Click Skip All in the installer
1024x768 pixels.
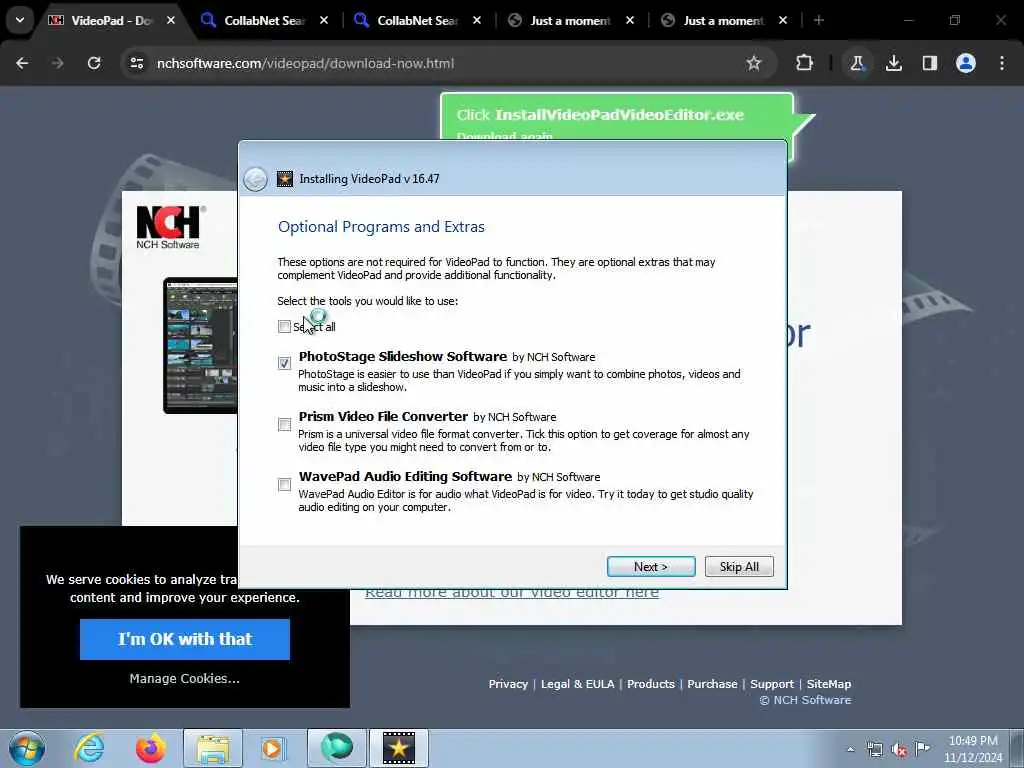[x=739, y=567]
